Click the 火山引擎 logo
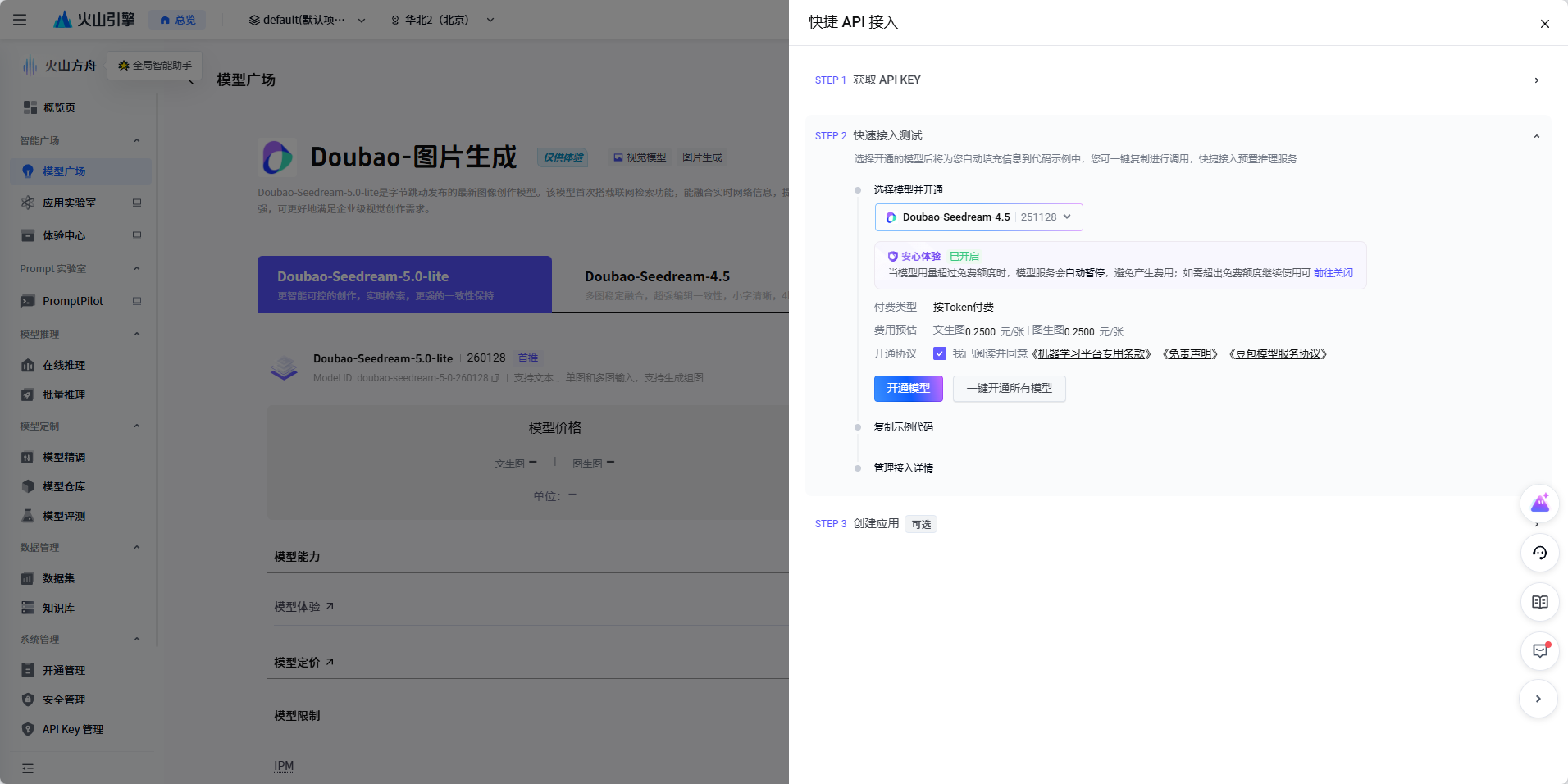The height and width of the screenshot is (784, 1568). pyautogui.click(x=94, y=20)
